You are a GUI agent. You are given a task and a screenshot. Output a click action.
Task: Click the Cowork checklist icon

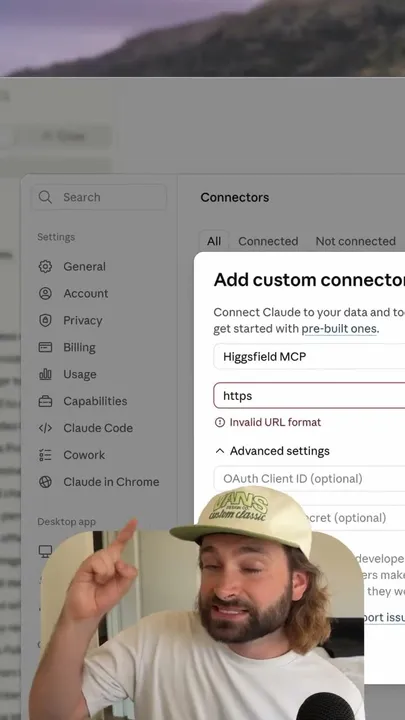(x=45, y=455)
